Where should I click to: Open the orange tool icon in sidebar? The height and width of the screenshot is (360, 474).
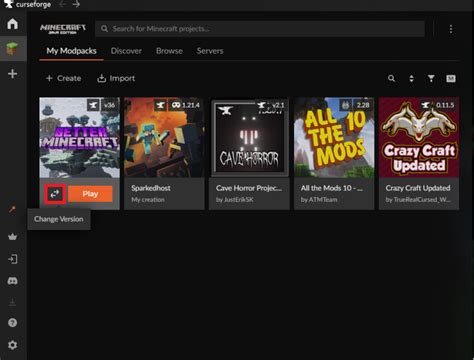click(x=12, y=209)
